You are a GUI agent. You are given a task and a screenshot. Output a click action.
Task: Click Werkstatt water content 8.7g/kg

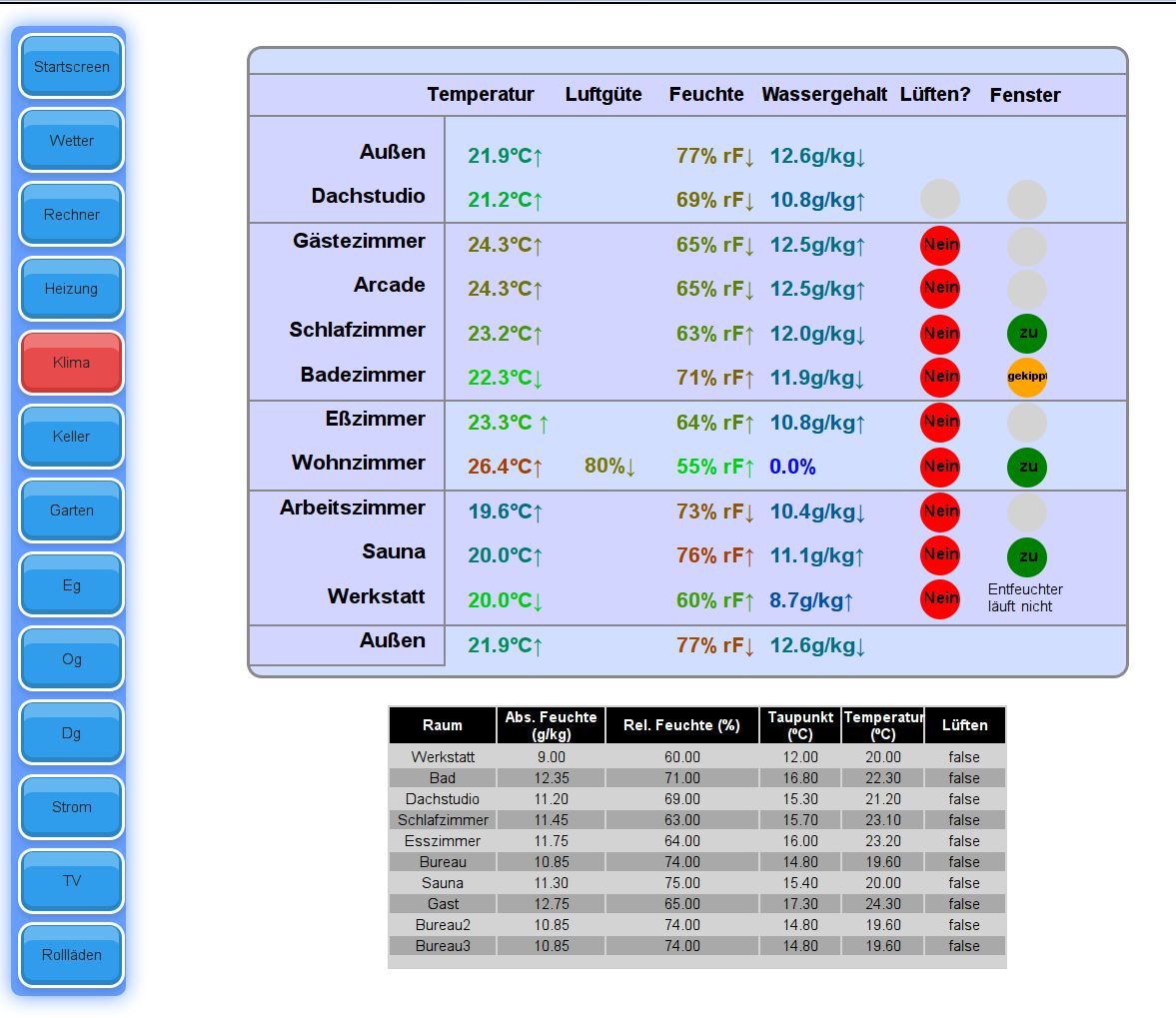(811, 601)
